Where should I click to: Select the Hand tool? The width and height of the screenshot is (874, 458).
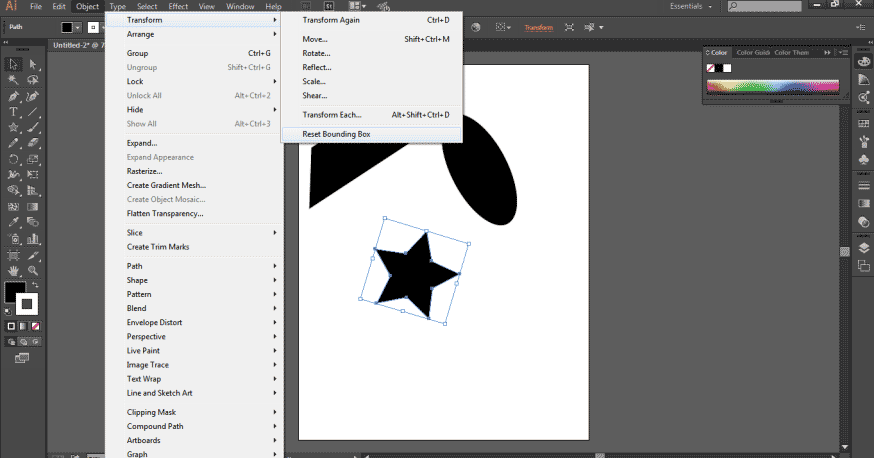point(13,271)
